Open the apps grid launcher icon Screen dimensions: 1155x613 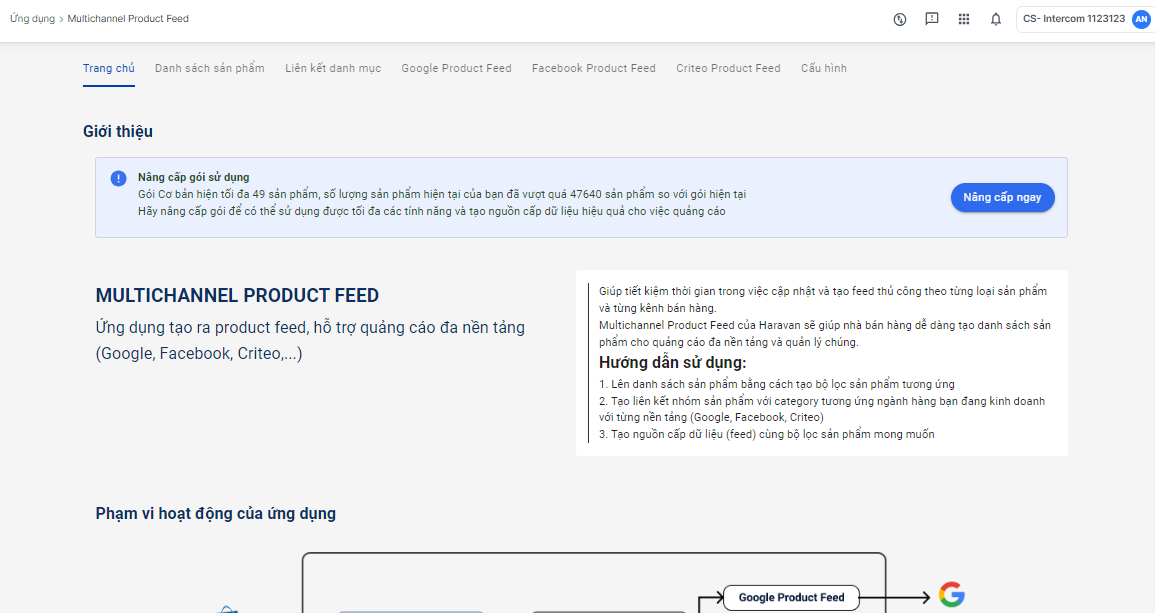pos(963,19)
